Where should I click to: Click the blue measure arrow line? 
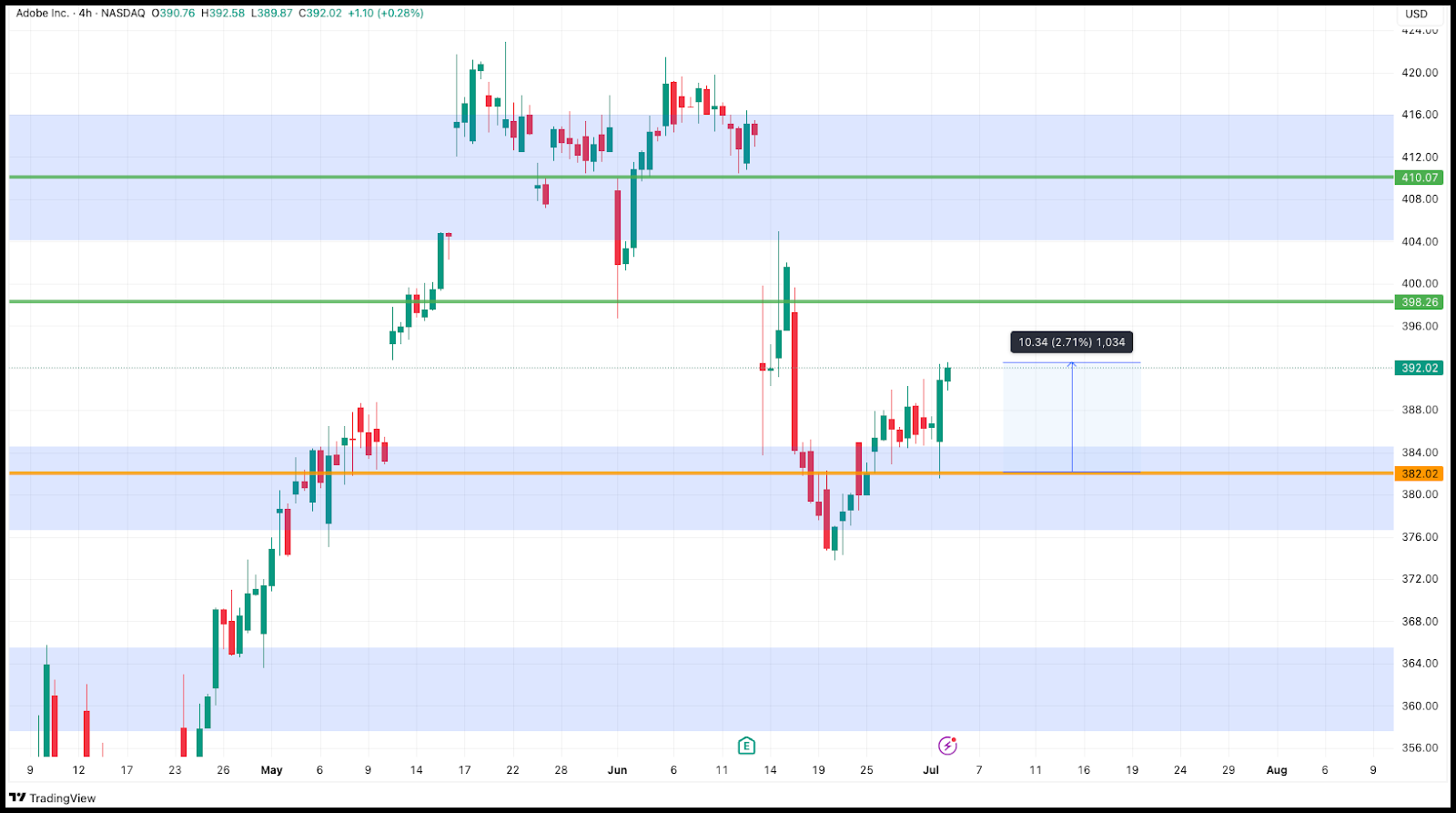pyautogui.click(x=1072, y=418)
